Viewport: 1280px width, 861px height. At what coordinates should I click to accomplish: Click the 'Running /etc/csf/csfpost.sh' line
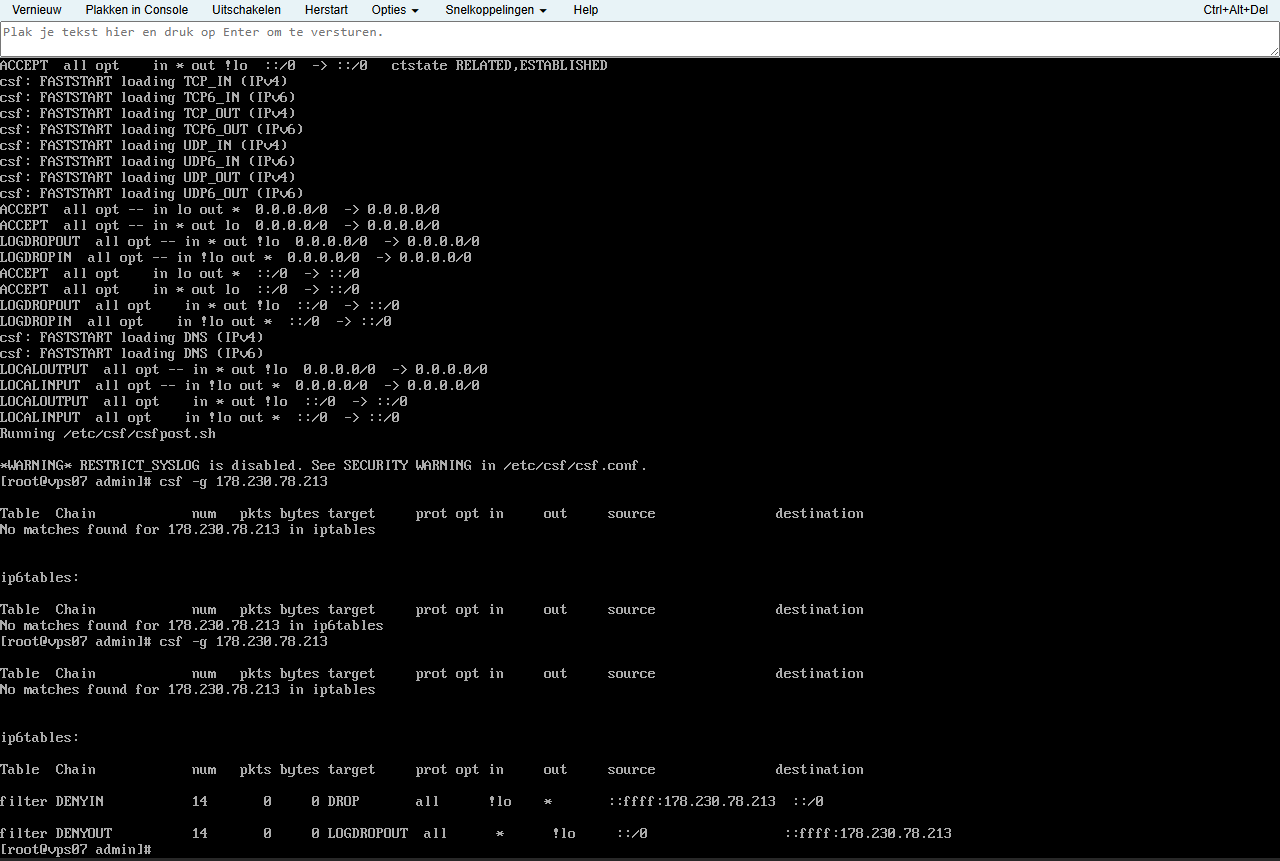click(108, 433)
